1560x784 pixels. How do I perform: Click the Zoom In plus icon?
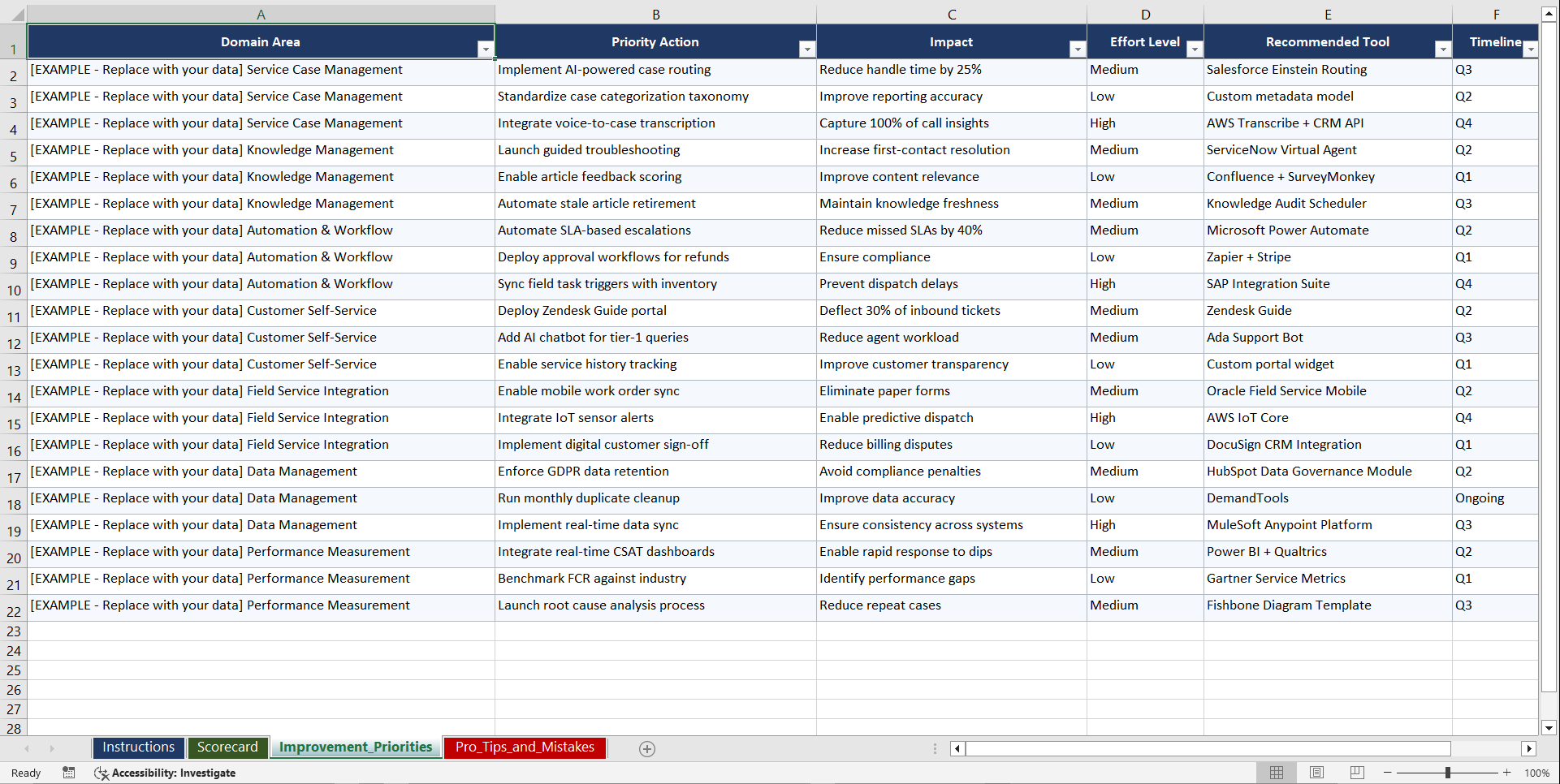tap(1507, 773)
